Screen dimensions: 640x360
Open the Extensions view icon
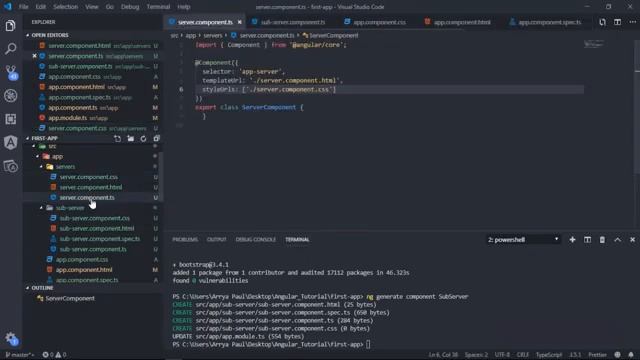point(11,119)
